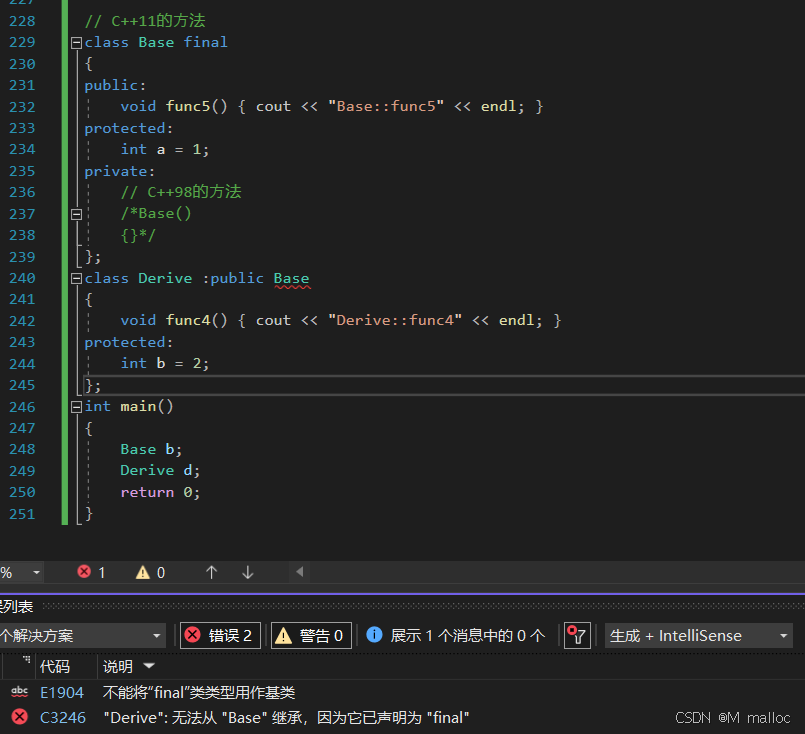Collapse the class Derive block
The height and width of the screenshot is (734, 805).
(76, 278)
